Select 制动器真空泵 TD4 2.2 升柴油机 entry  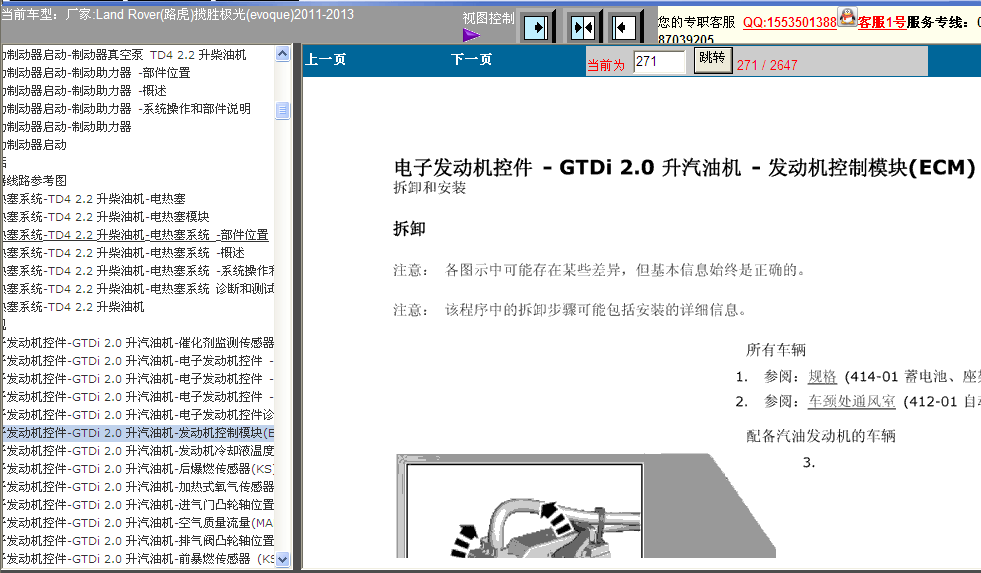[x=123, y=55]
